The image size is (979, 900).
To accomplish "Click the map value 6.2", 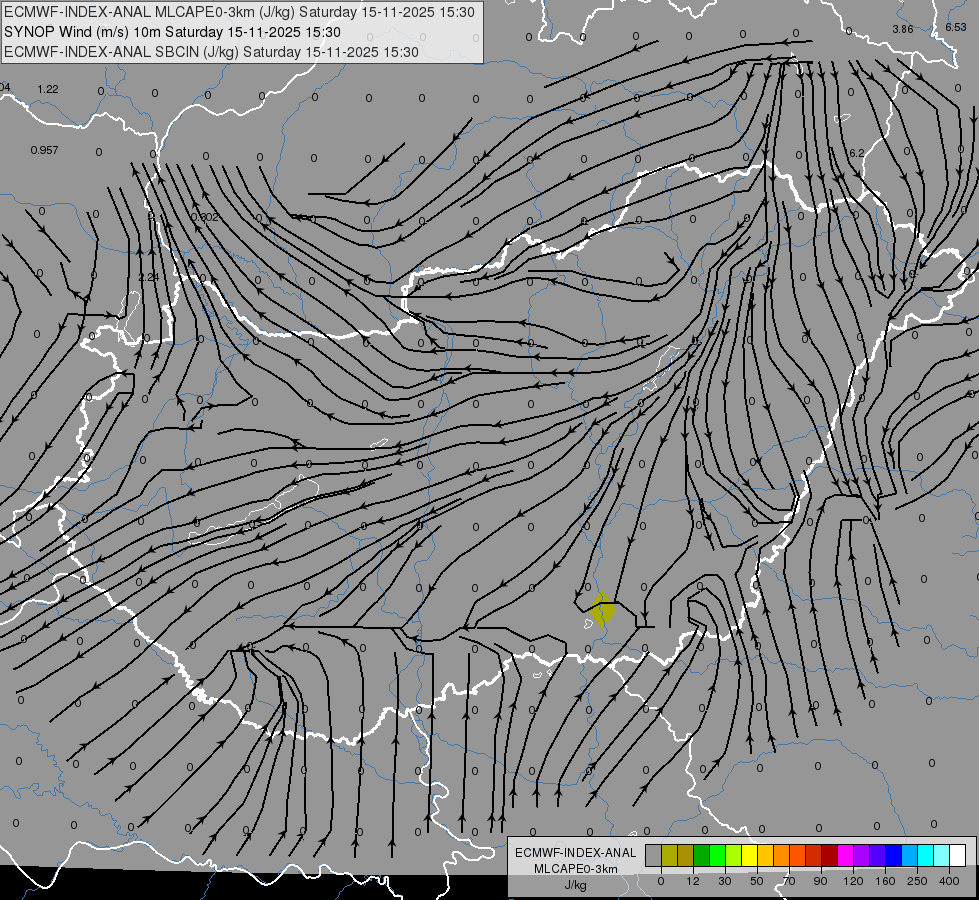I will 857,153.
